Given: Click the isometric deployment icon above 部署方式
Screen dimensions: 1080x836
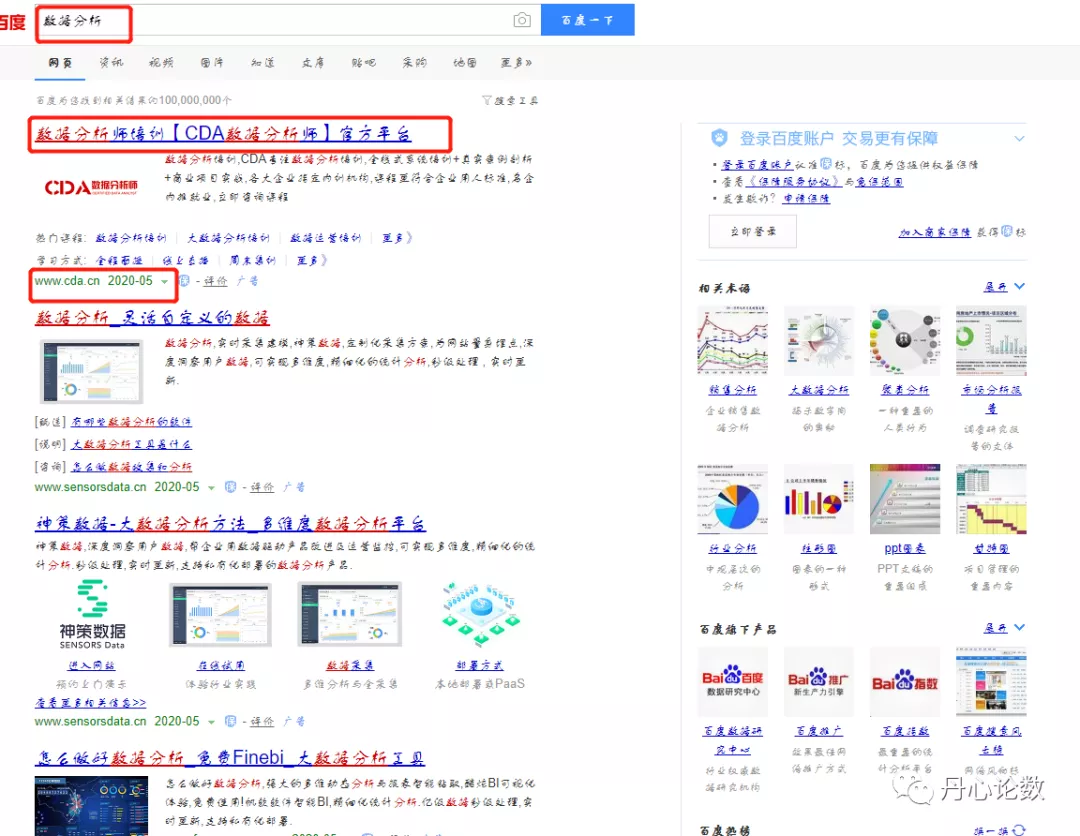Looking at the screenshot, I should pyautogui.click(x=479, y=614).
